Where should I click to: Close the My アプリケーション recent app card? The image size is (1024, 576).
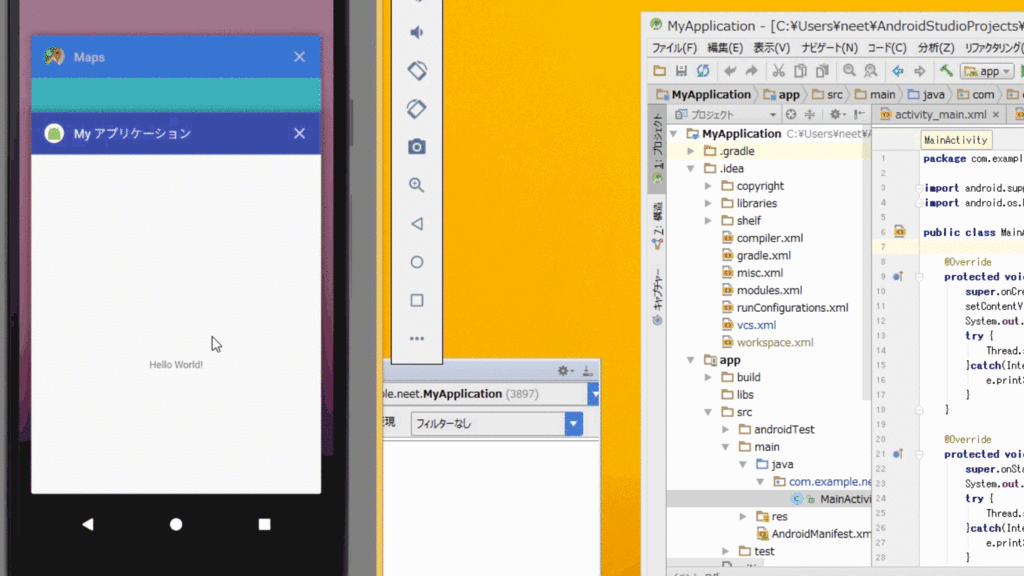point(299,133)
